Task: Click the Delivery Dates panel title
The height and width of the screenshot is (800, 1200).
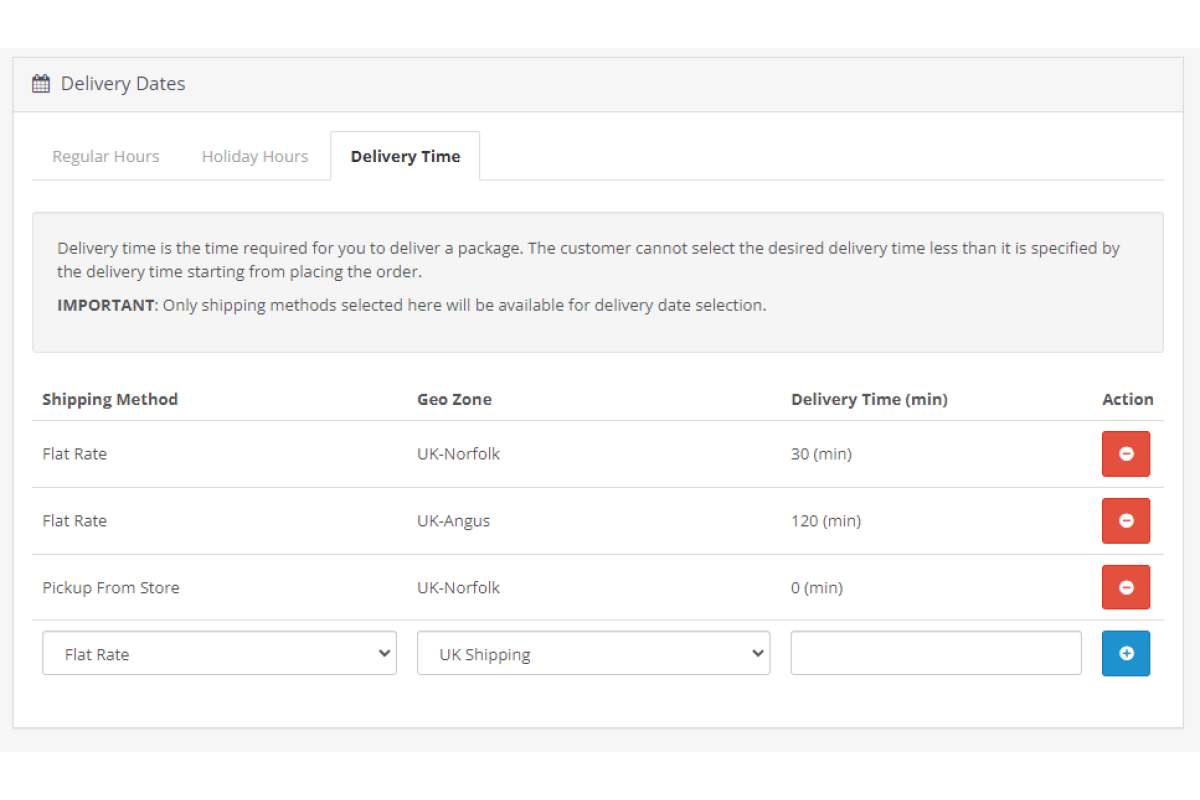Action: [123, 84]
